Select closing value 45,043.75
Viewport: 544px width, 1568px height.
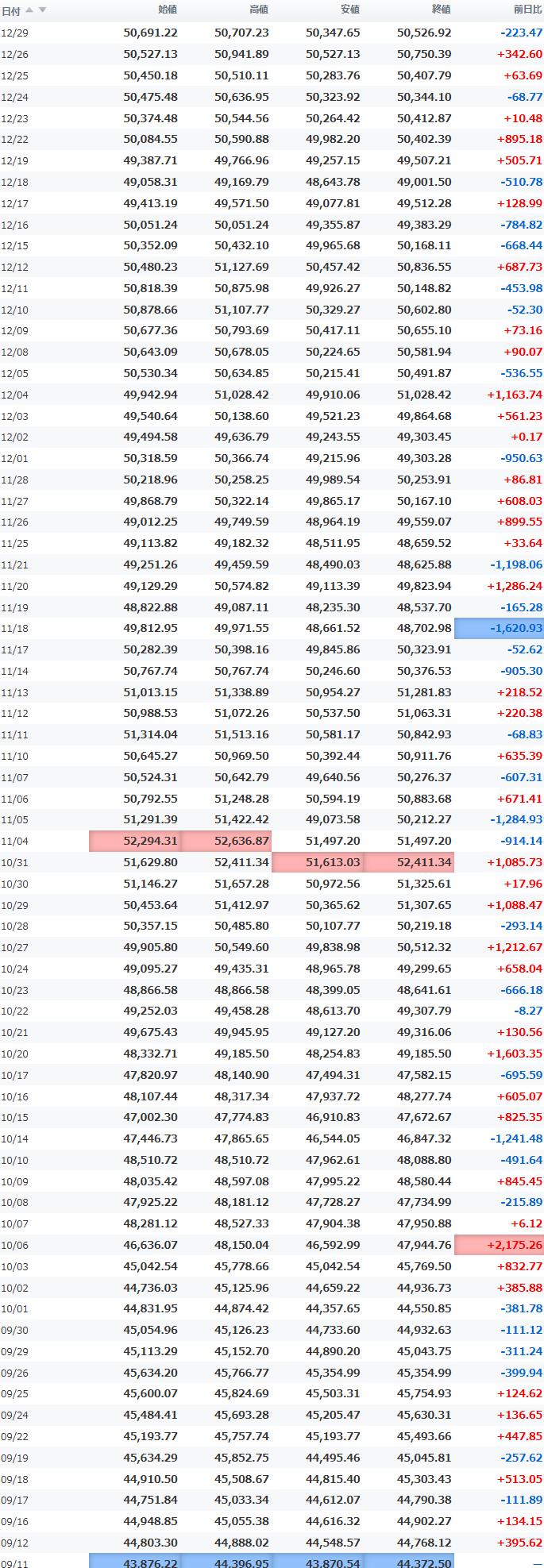(424, 1351)
